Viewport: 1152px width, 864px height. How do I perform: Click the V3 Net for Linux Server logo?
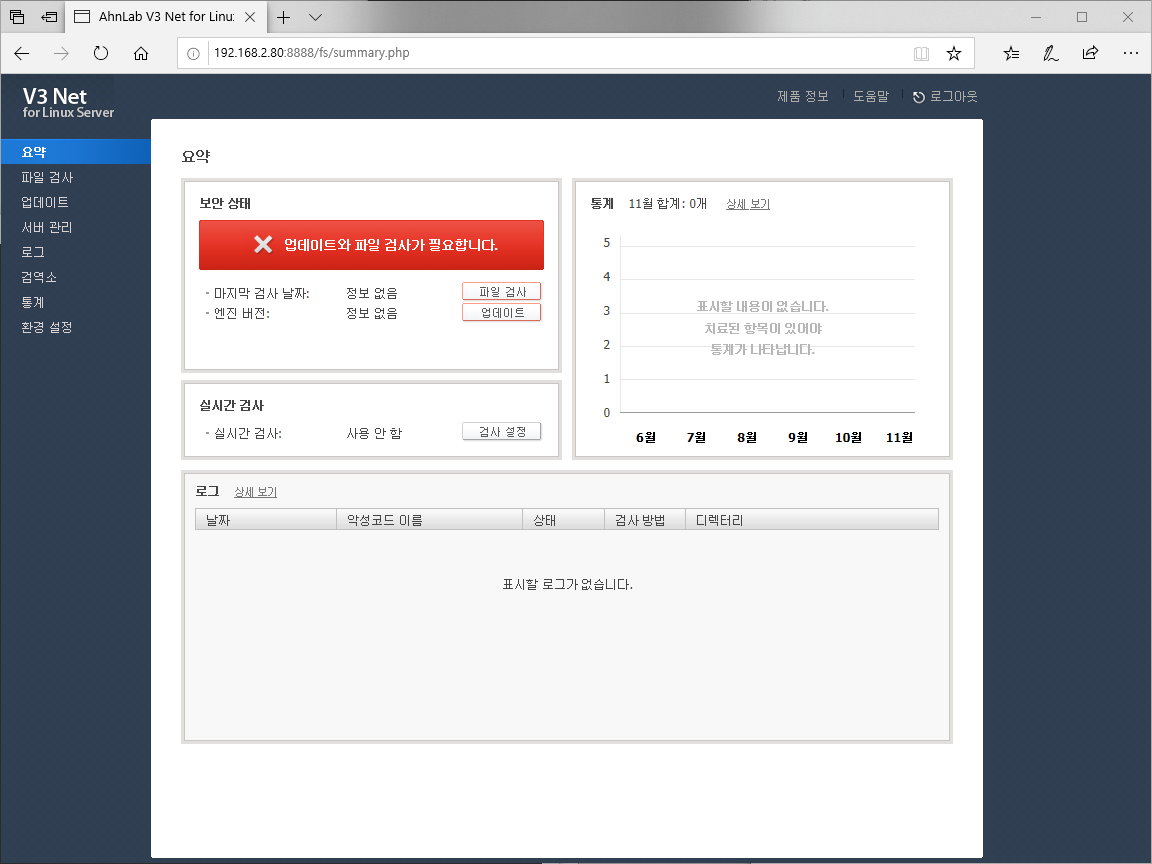tap(68, 103)
